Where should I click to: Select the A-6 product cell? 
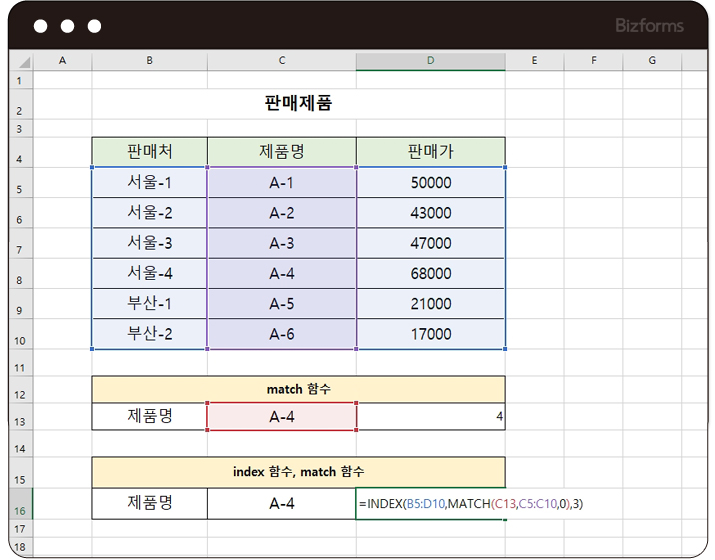[282, 334]
